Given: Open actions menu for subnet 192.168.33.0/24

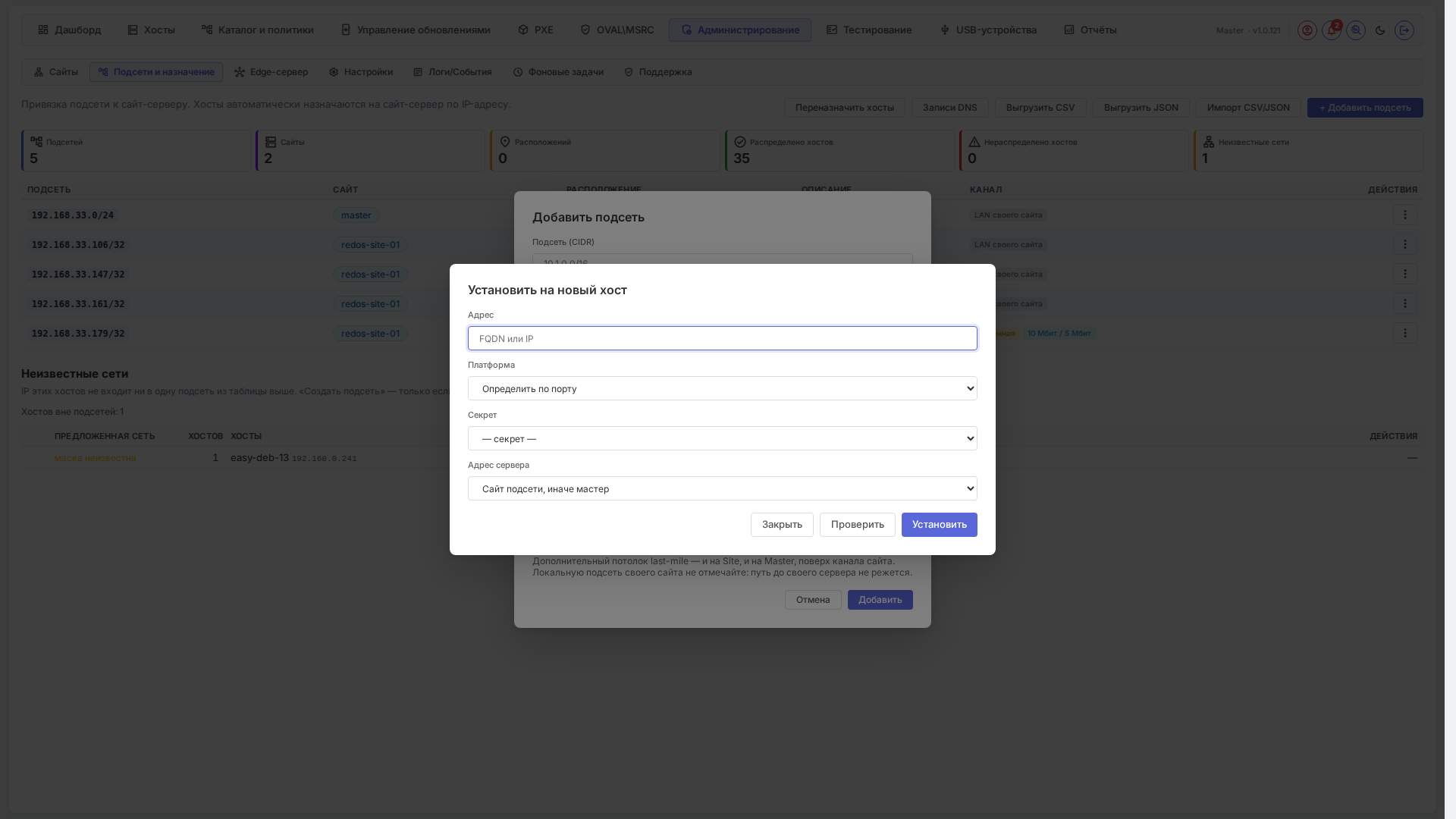Looking at the screenshot, I should (1404, 215).
